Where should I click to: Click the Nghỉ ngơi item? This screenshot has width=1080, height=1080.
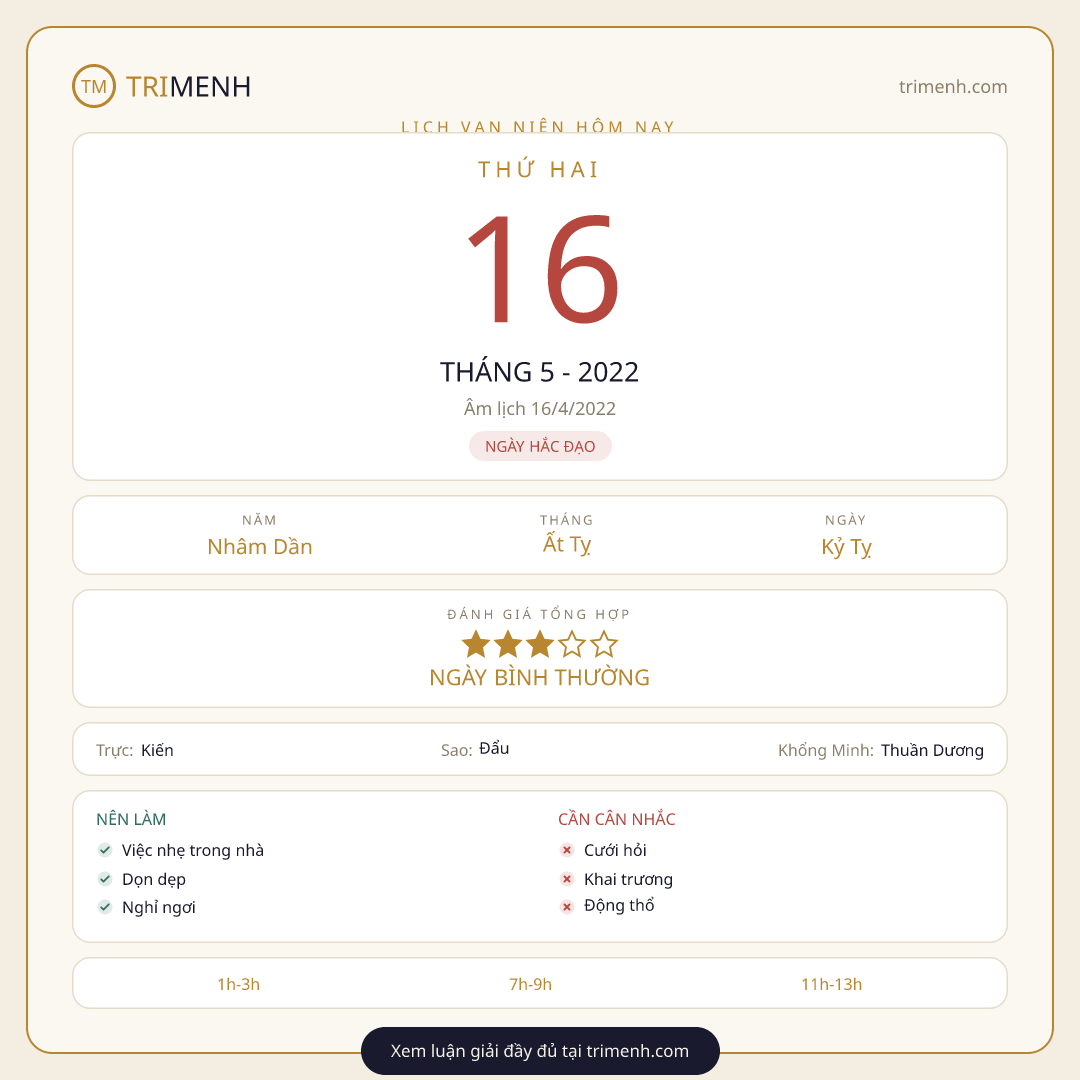pyautogui.click(x=158, y=908)
